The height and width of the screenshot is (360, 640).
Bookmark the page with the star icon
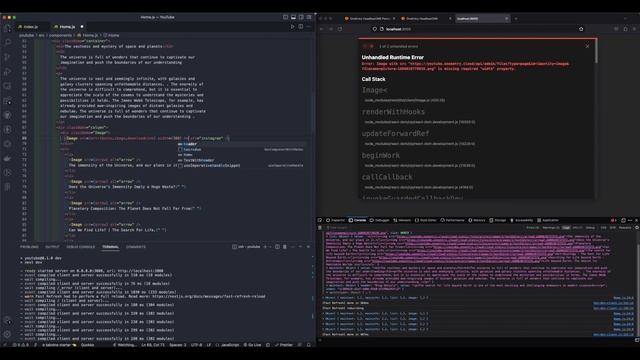click(581, 29)
